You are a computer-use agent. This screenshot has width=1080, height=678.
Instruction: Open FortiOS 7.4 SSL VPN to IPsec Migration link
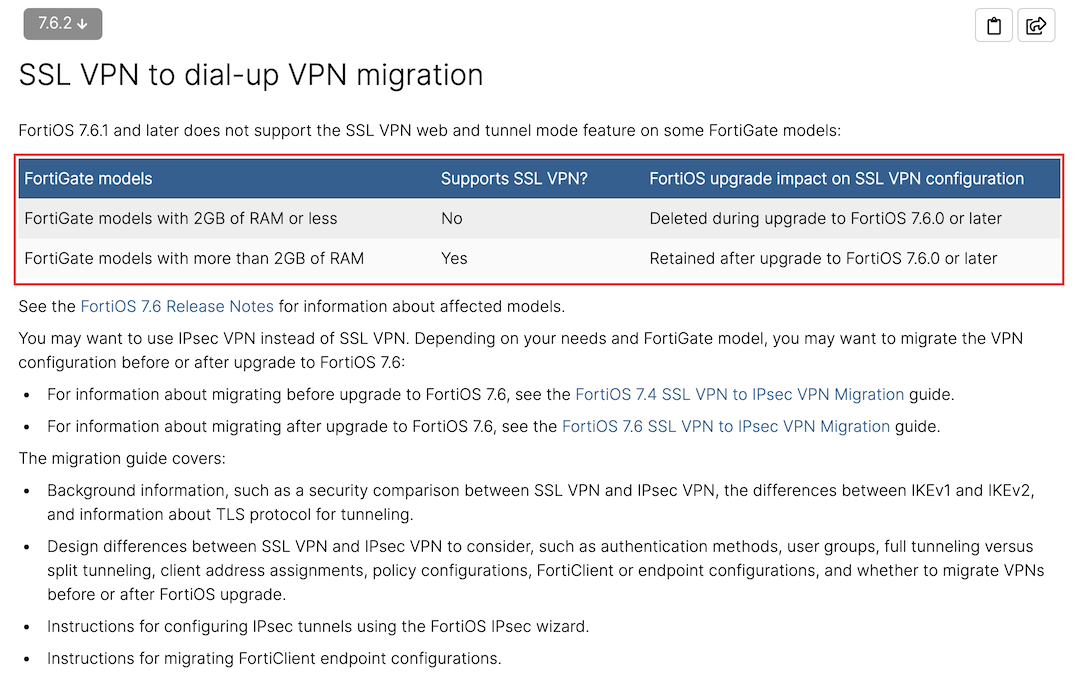click(x=739, y=395)
